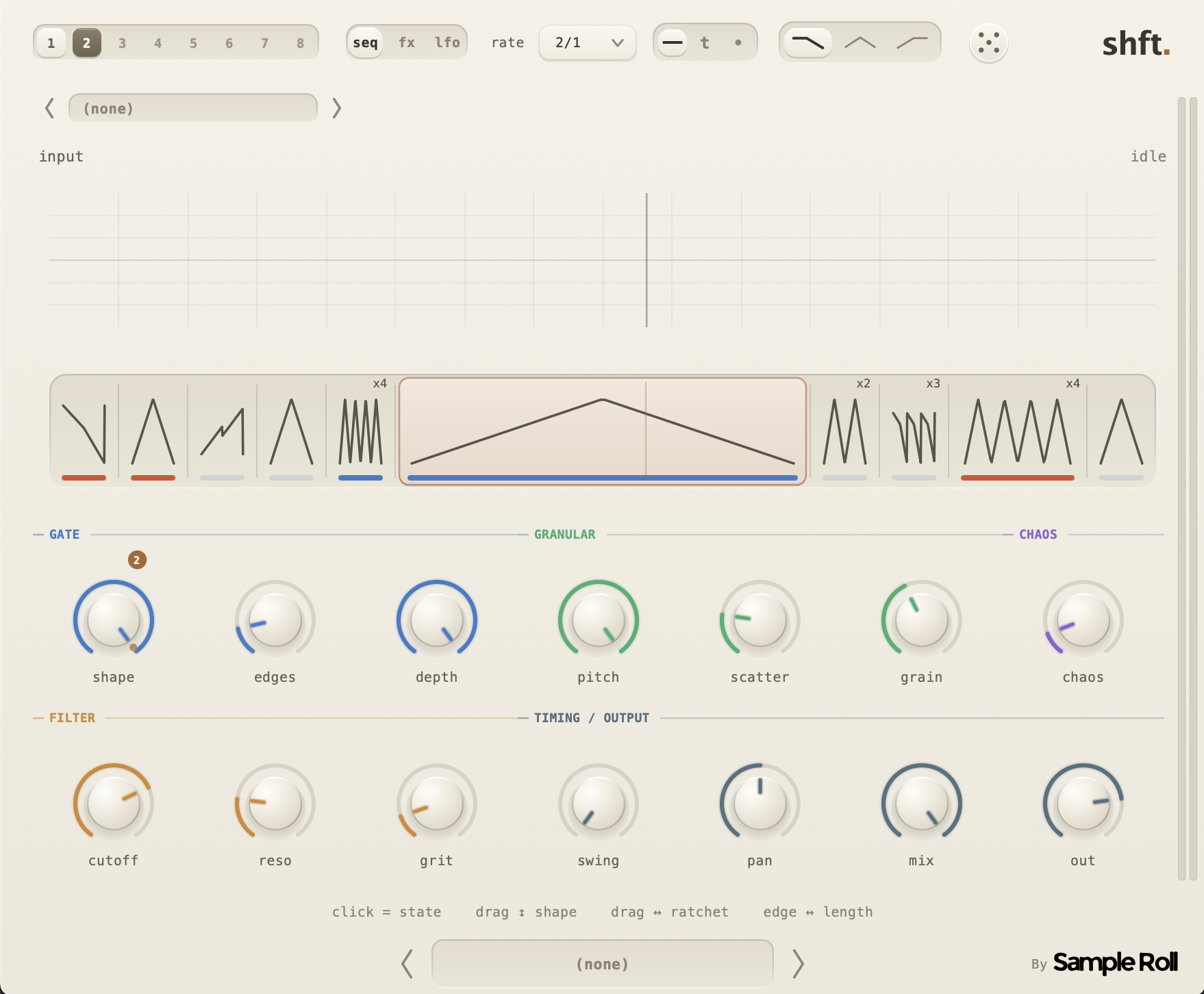Click the scatter knob
Image resolution: width=1204 pixels, height=994 pixels.
pos(760,620)
